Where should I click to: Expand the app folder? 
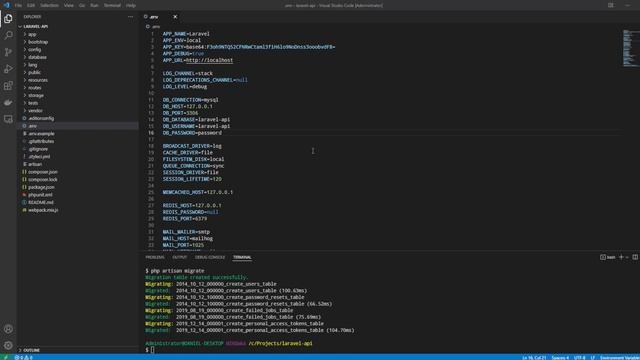78,34
